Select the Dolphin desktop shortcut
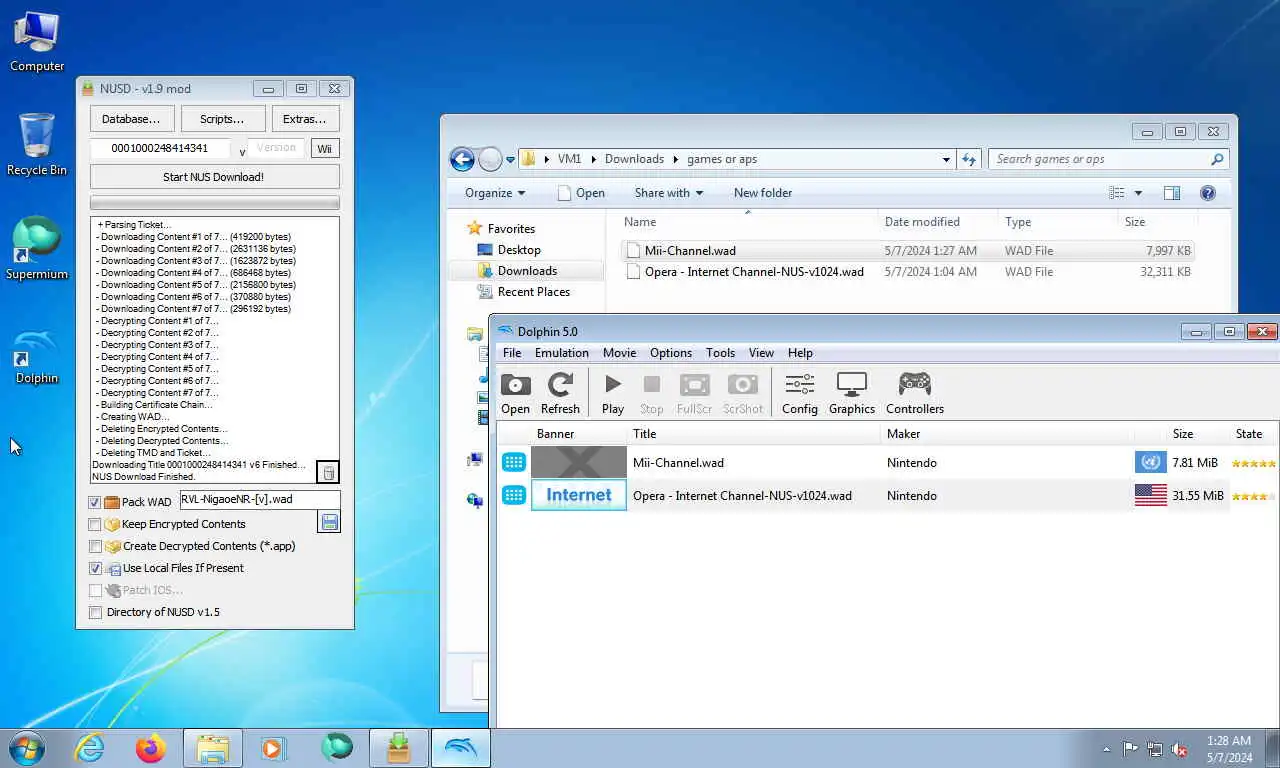1280x768 pixels. pyautogui.click(x=37, y=355)
